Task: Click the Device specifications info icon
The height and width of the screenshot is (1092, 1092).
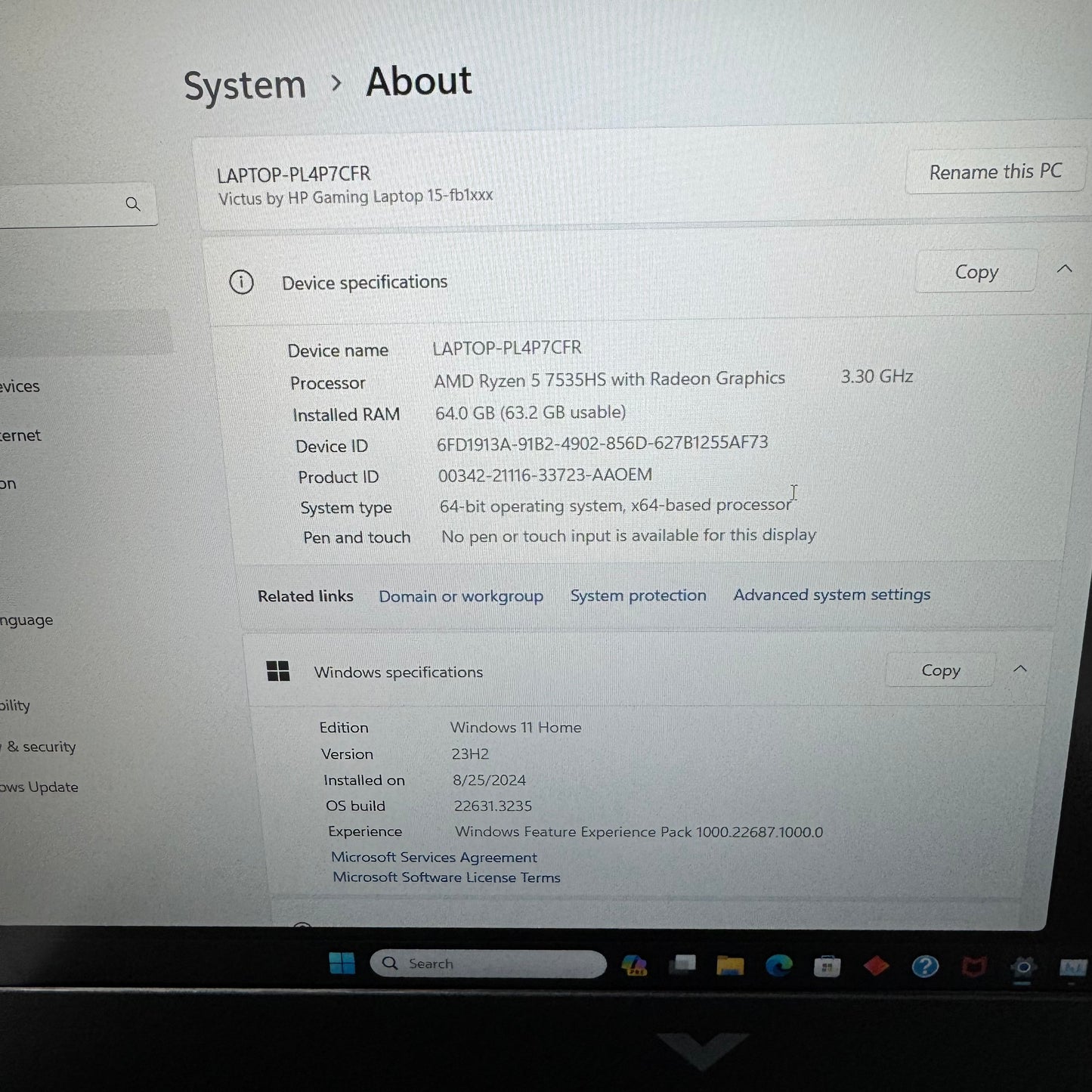Action: 241,283
